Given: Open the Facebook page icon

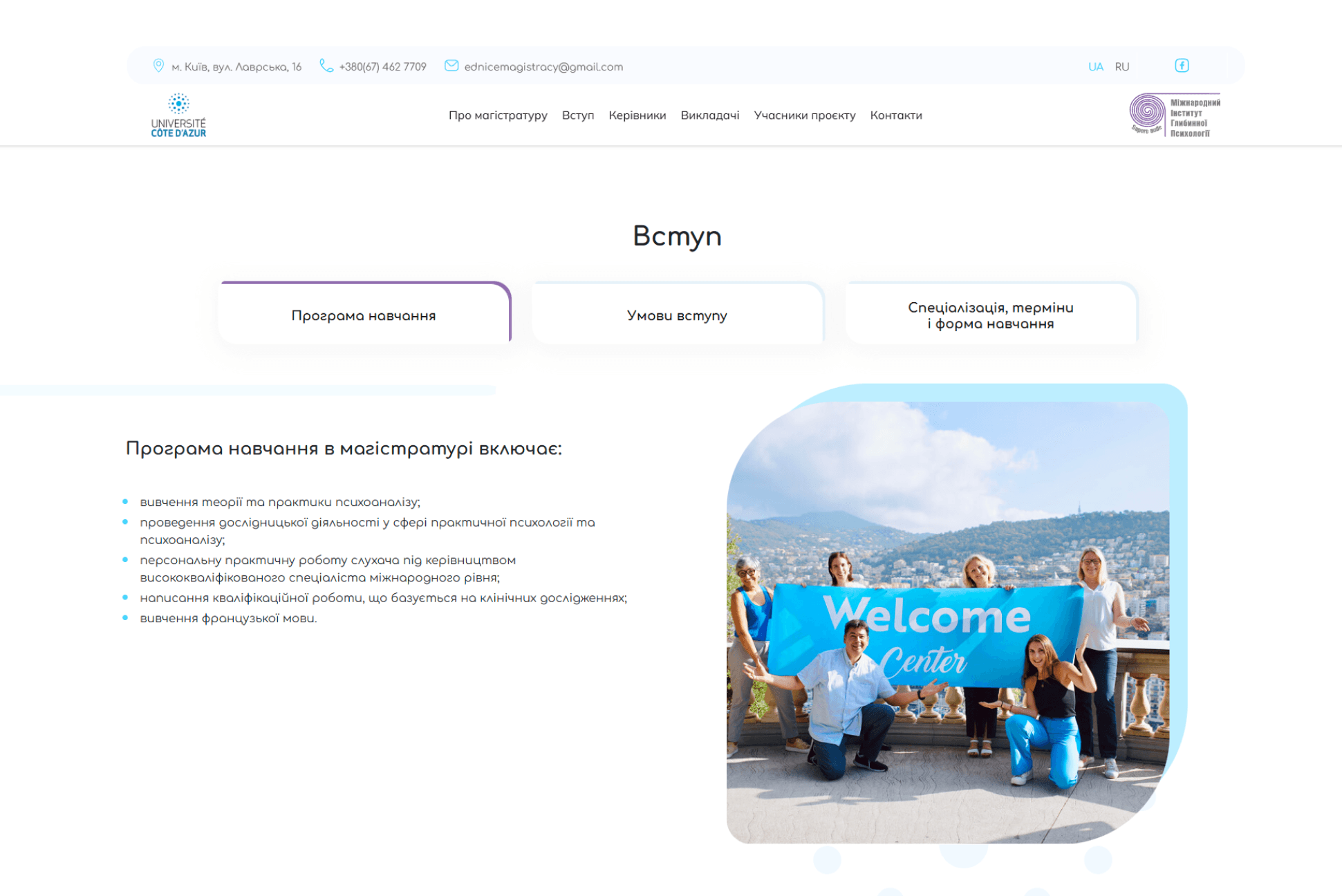Looking at the screenshot, I should coord(1182,66).
